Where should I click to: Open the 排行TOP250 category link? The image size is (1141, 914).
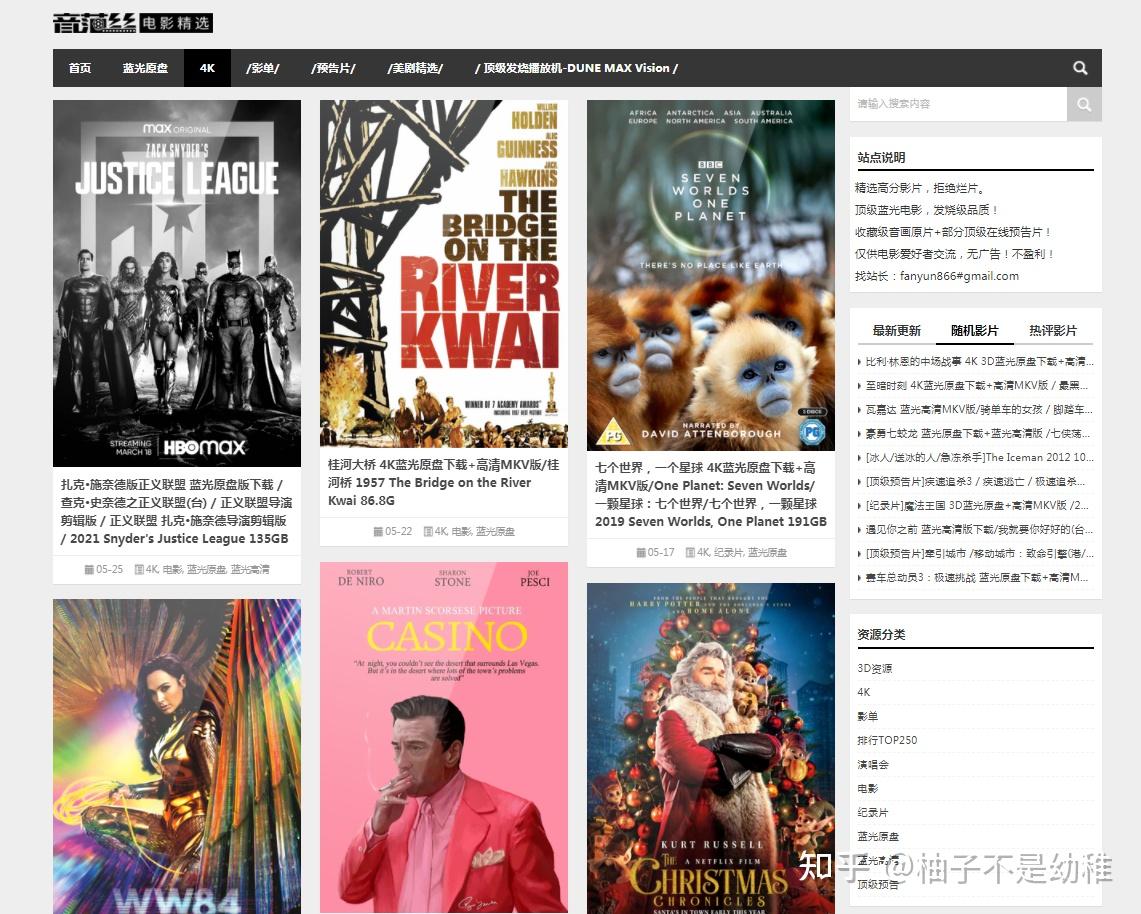tap(887, 740)
